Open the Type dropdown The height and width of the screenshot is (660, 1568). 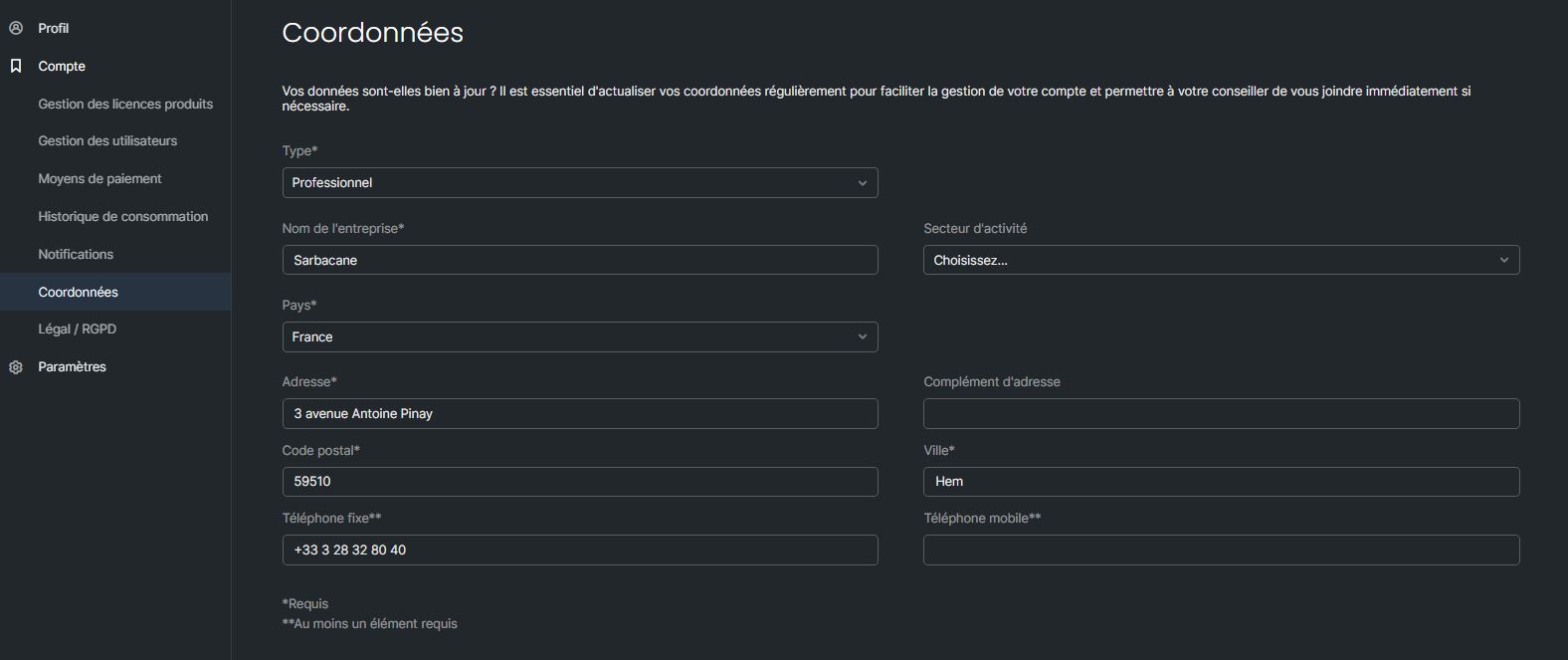pyautogui.click(x=579, y=183)
